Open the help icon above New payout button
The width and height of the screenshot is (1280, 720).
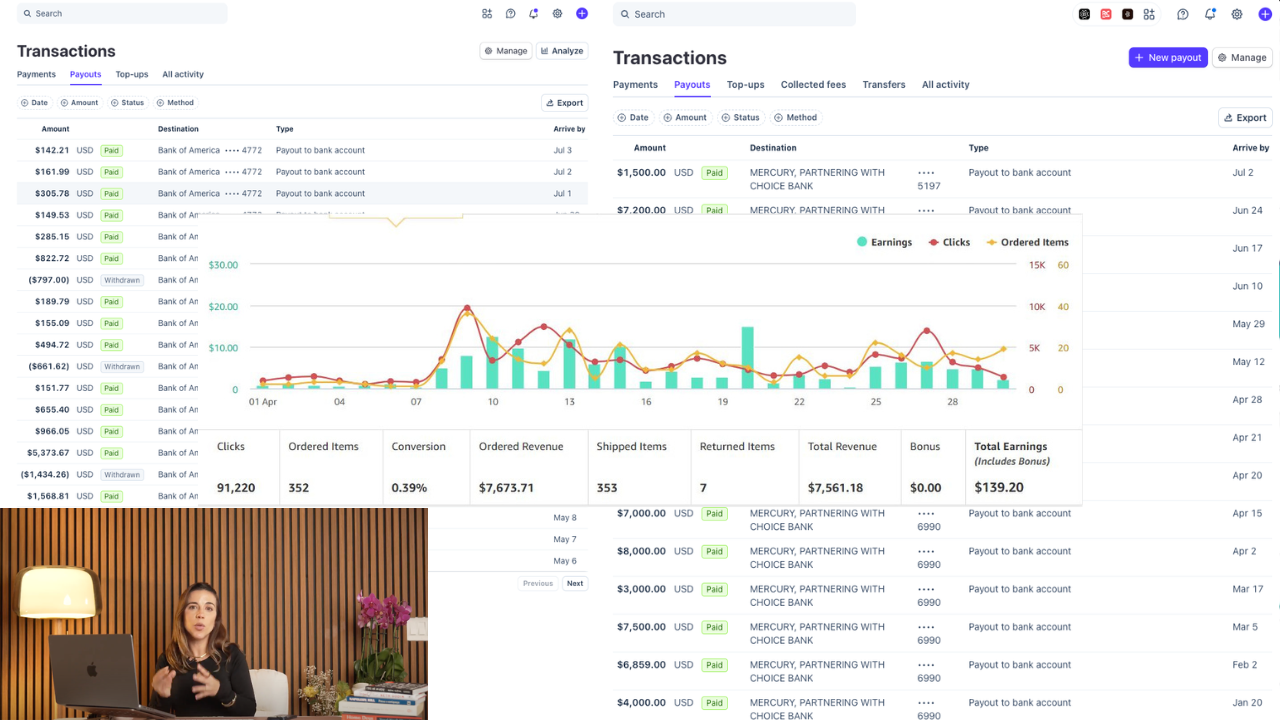pyautogui.click(x=1183, y=14)
